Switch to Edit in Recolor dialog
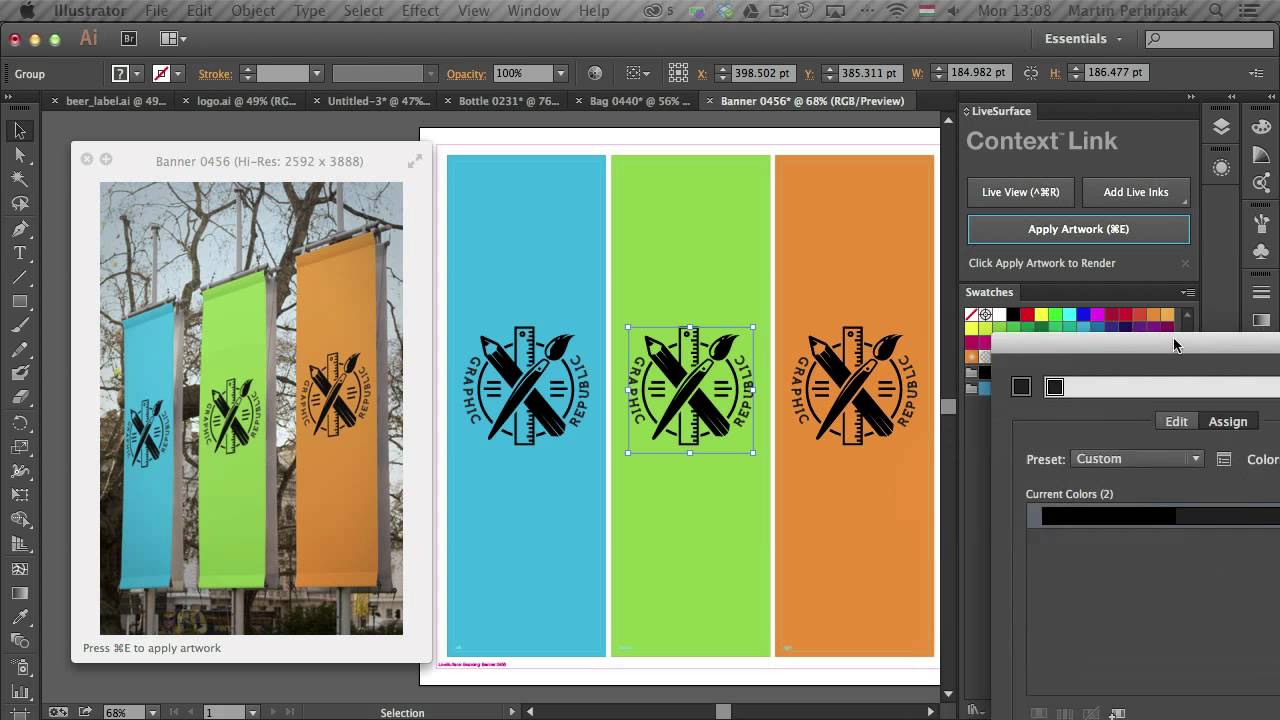Viewport: 1280px width, 720px height. [x=1176, y=422]
